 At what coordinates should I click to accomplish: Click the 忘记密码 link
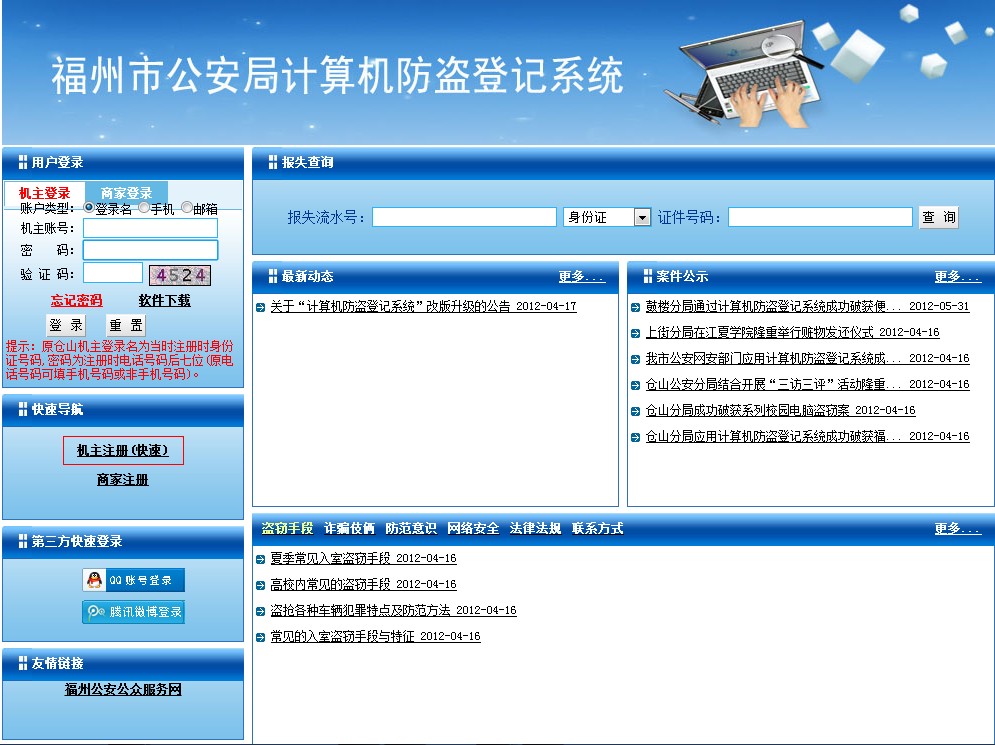click(x=77, y=300)
